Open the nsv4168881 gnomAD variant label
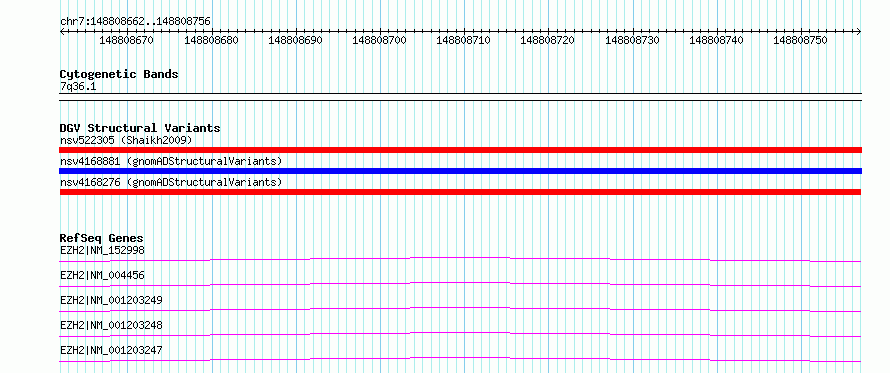Viewport: 890px width, 373px height. pos(171,161)
